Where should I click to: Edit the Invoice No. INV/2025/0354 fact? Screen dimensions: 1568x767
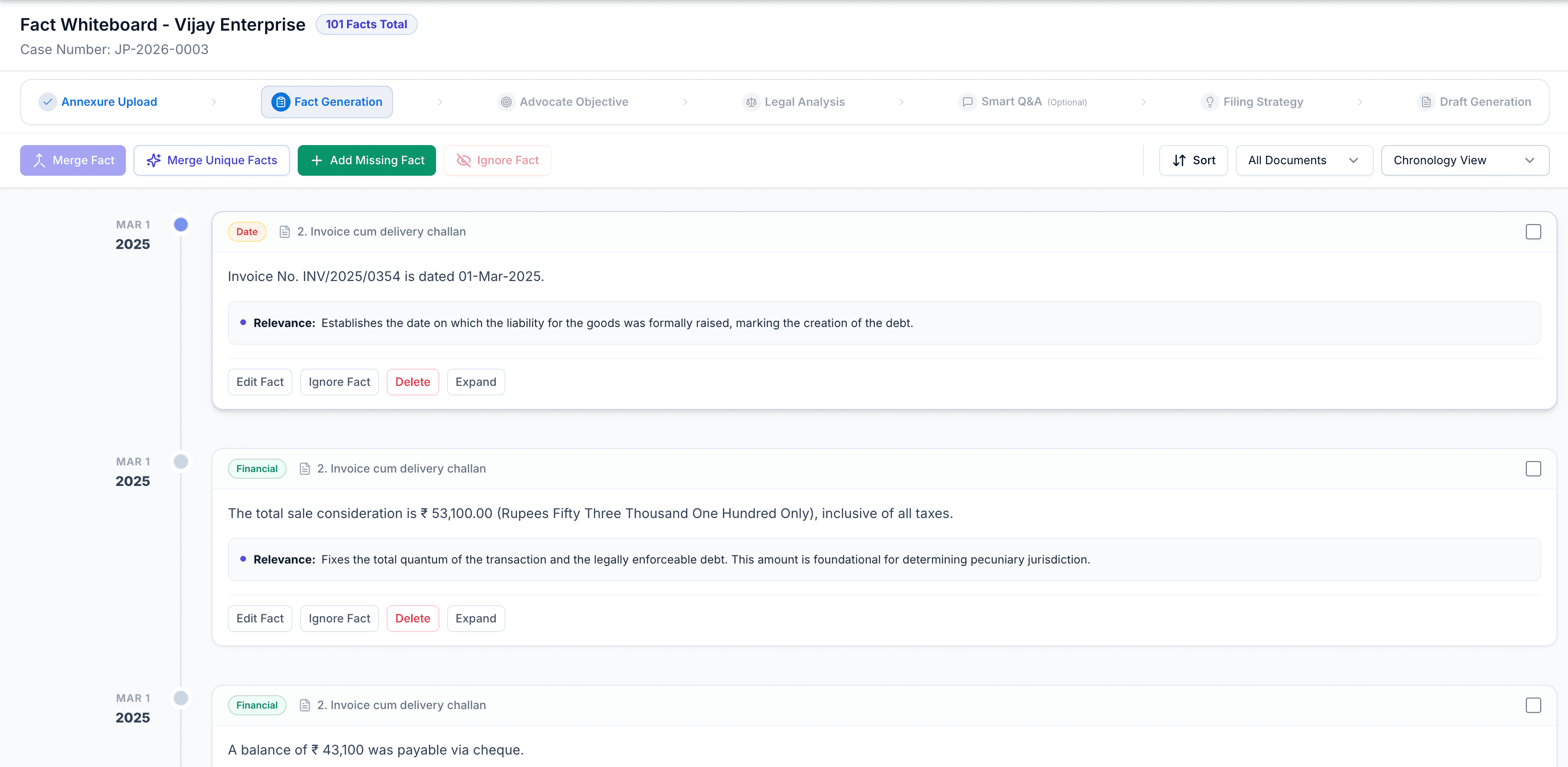point(260,382)
